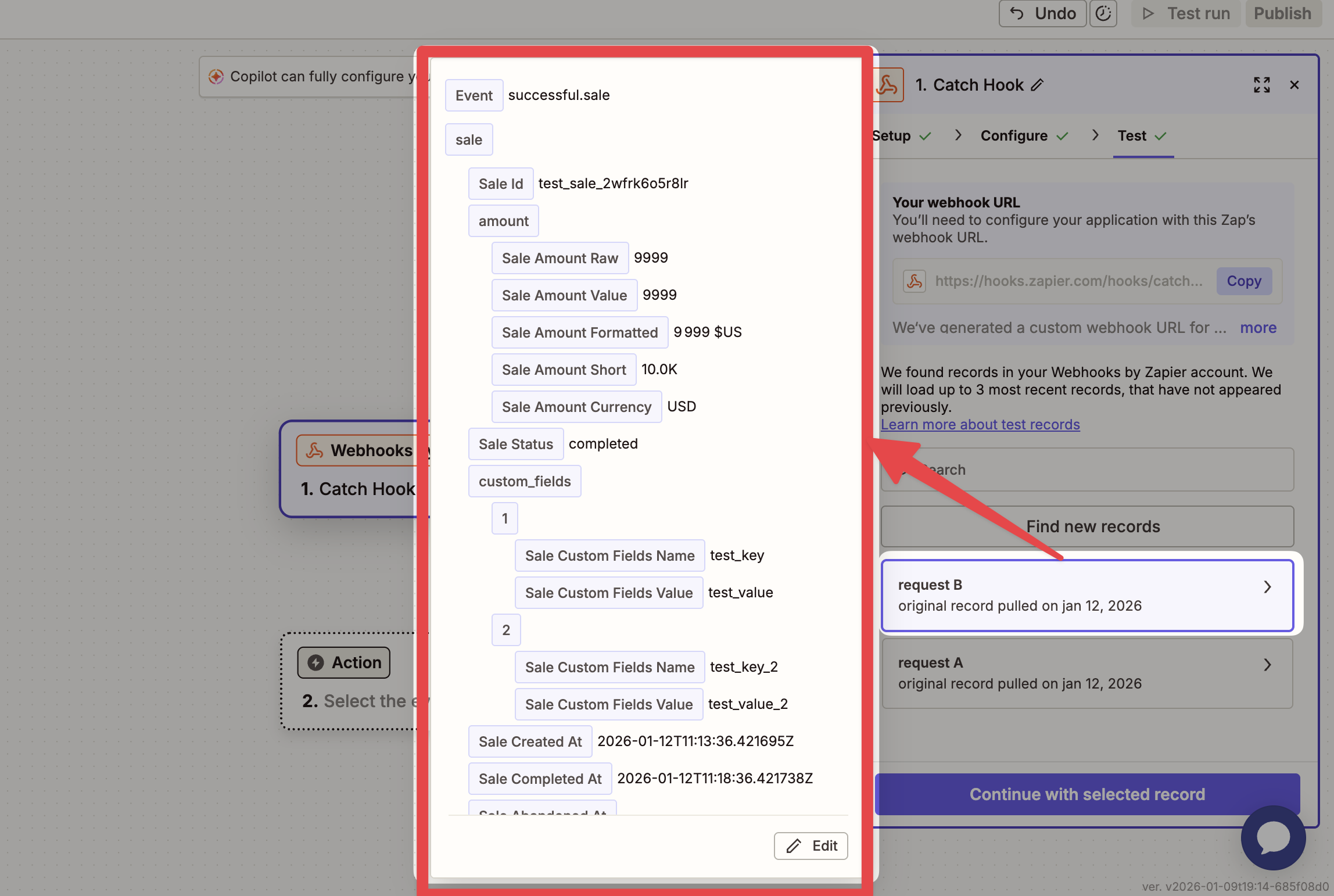This screenshot has width=1334, height=896.
Task: Expand the request B record chevron
Action: click(x=1267, y=587)
